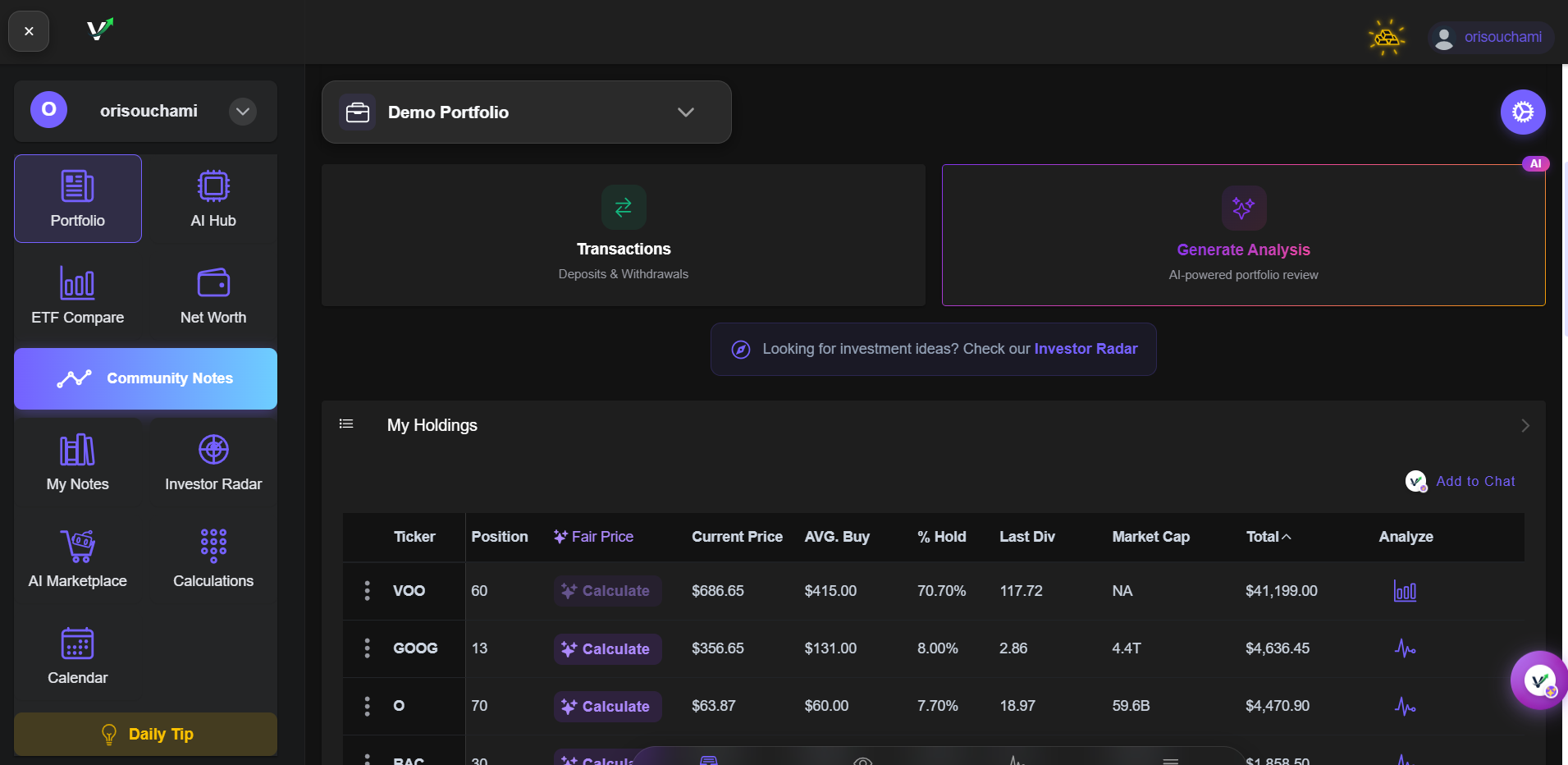The image size is (1568, 765).
Task: Toggle the light/dark theme sun icon
Action: click(1387, 38)
